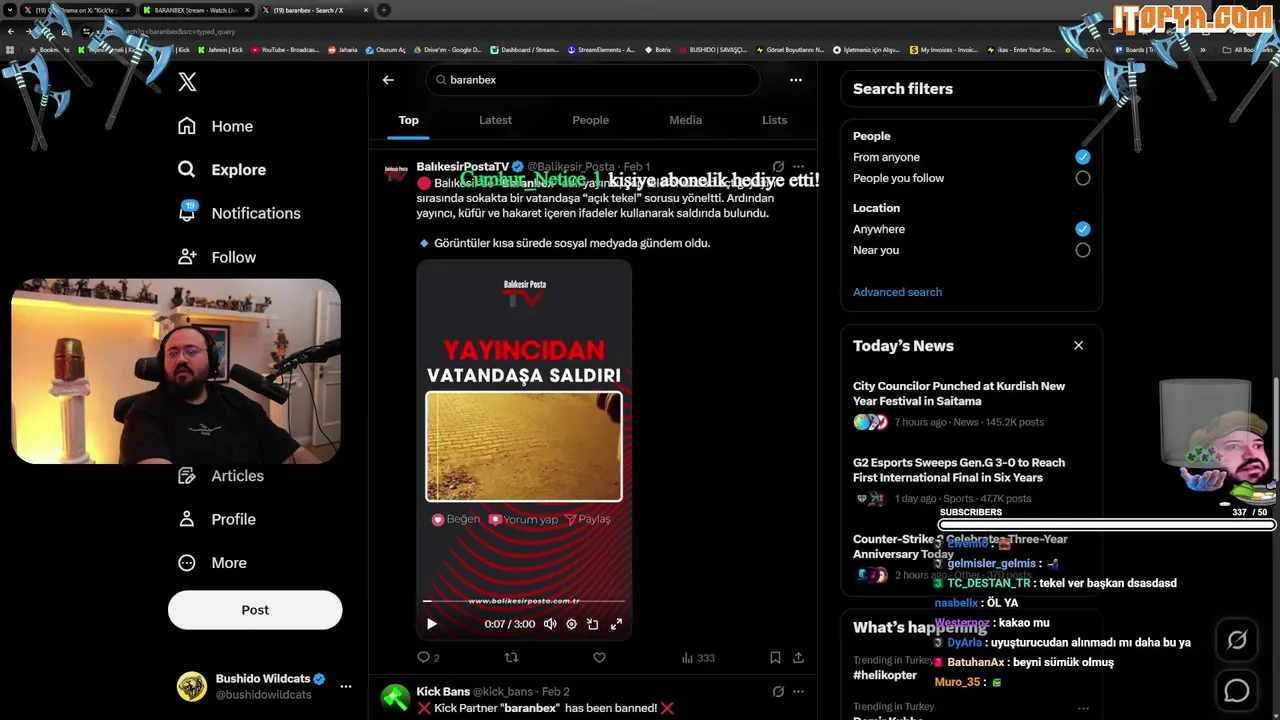Click the back arrow beside search

click(x=388, y=80)
